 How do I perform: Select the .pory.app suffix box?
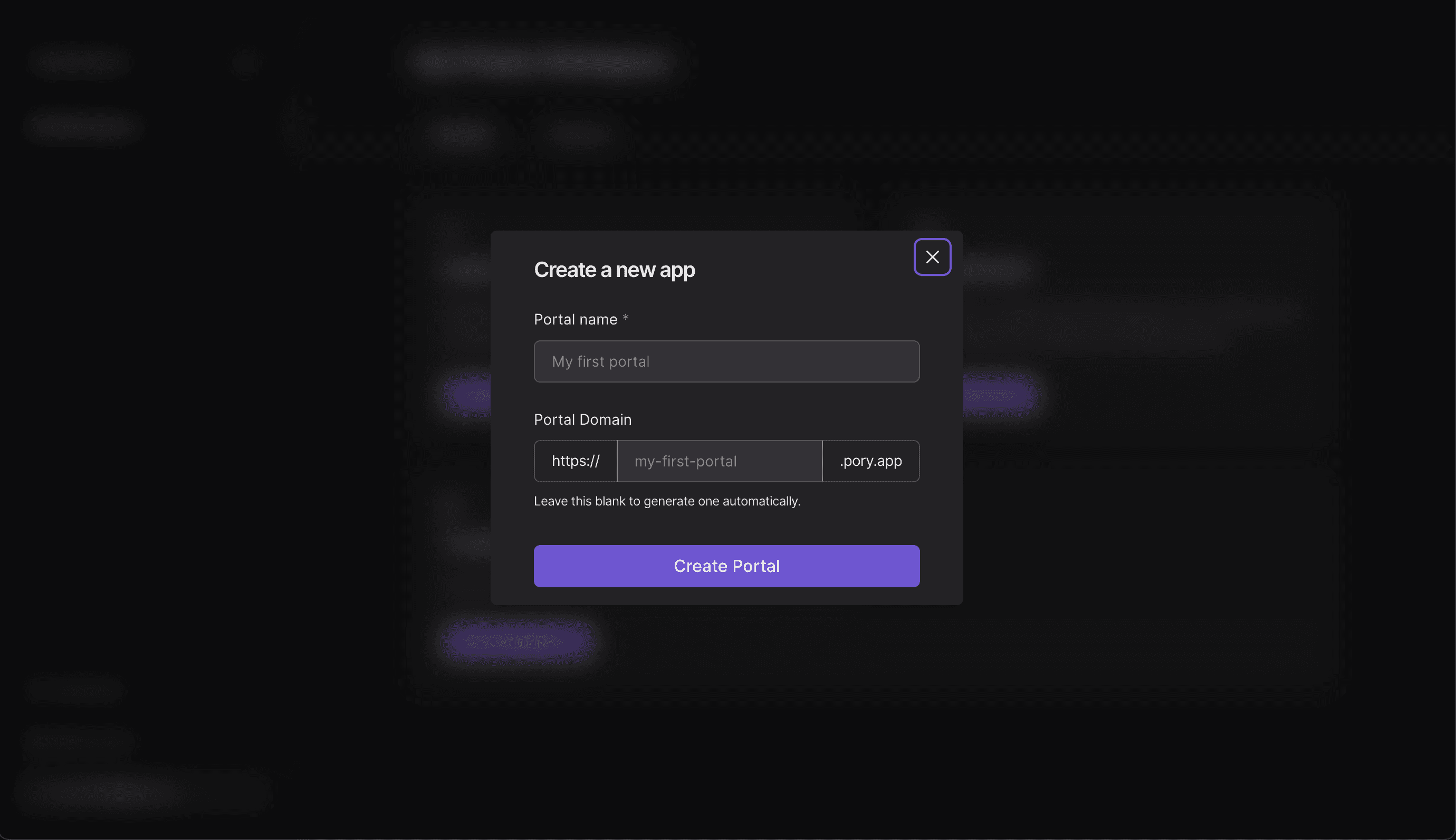[x=871, y=461]
